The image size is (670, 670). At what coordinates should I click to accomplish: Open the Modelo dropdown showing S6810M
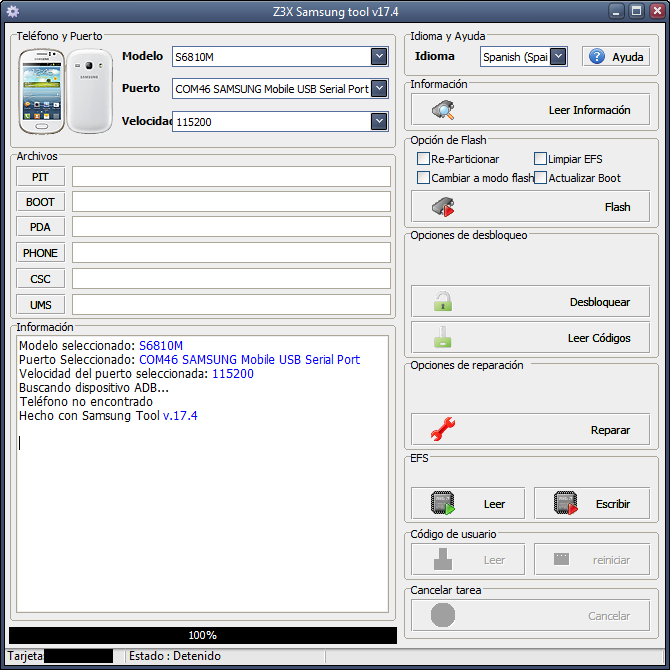pyautogui.click(x=379, y=57)
